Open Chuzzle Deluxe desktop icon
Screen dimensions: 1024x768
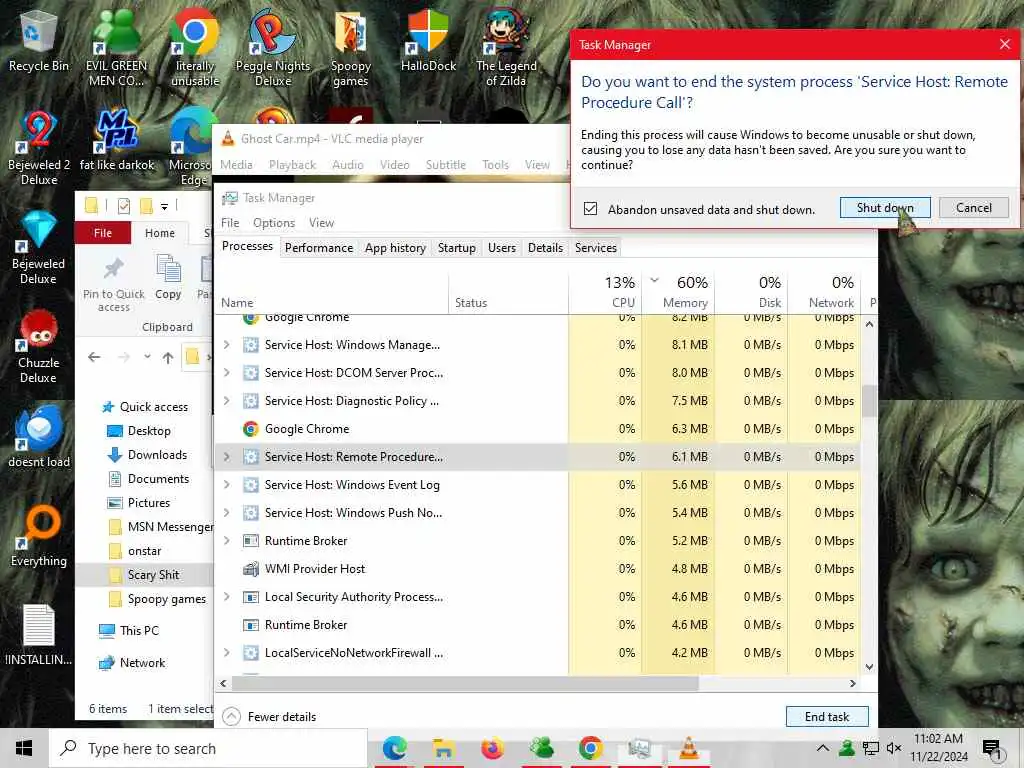pyautogui.click(x=38, y=347)
